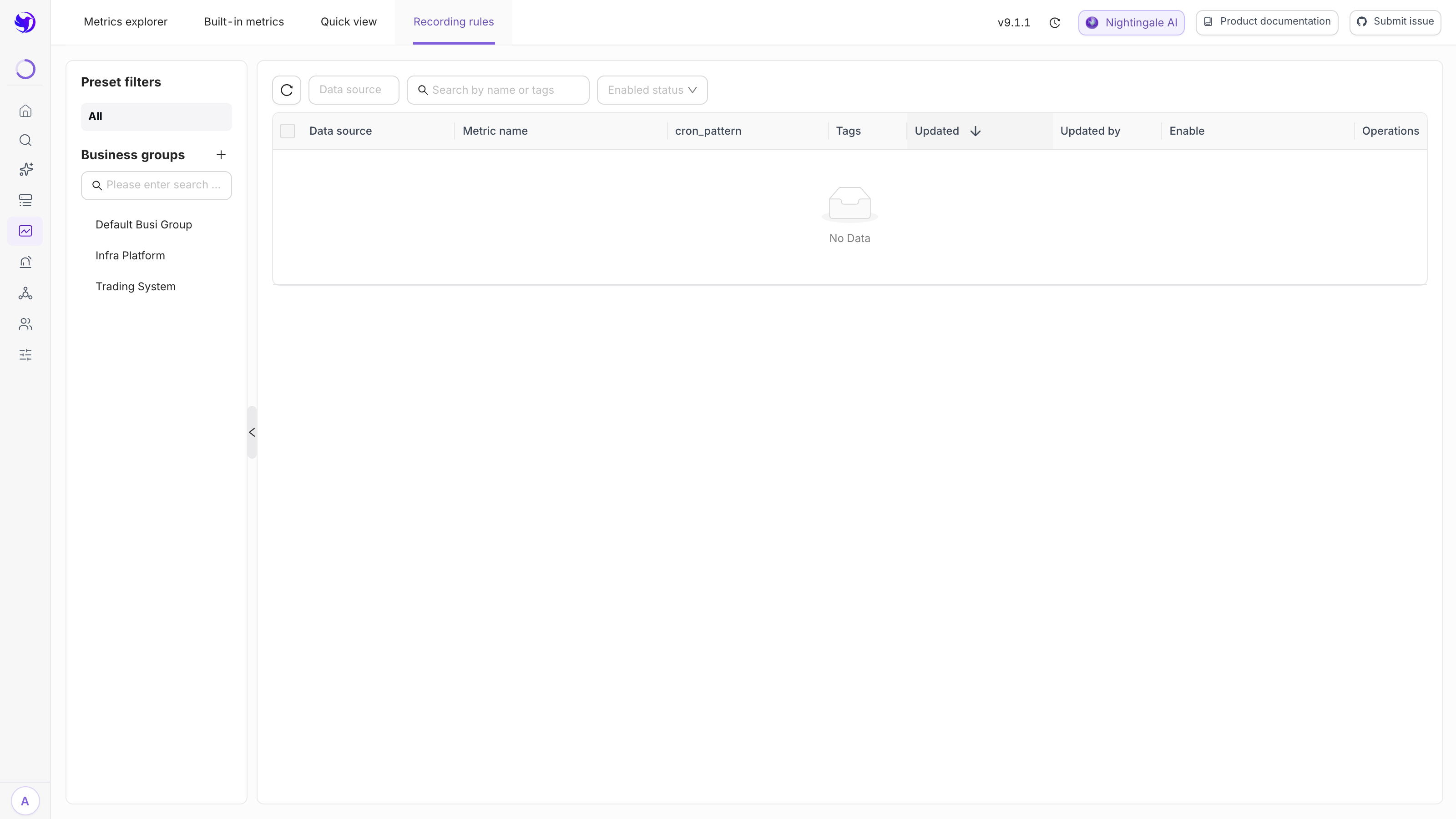
Task: Sort by the Updated column
Action: (x=980, y=131)
